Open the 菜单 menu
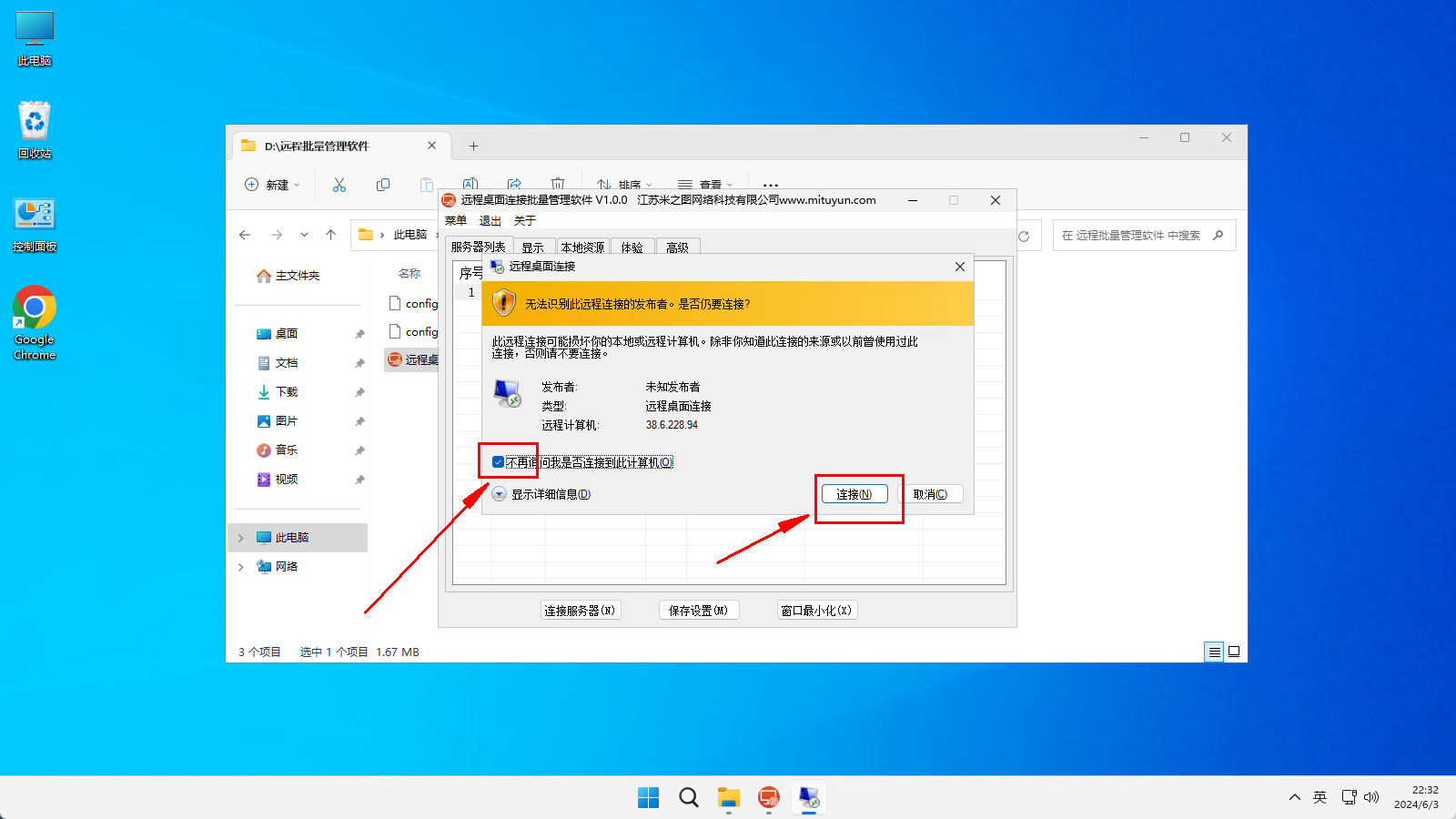 pyautogui.click(x=456, y=221)
